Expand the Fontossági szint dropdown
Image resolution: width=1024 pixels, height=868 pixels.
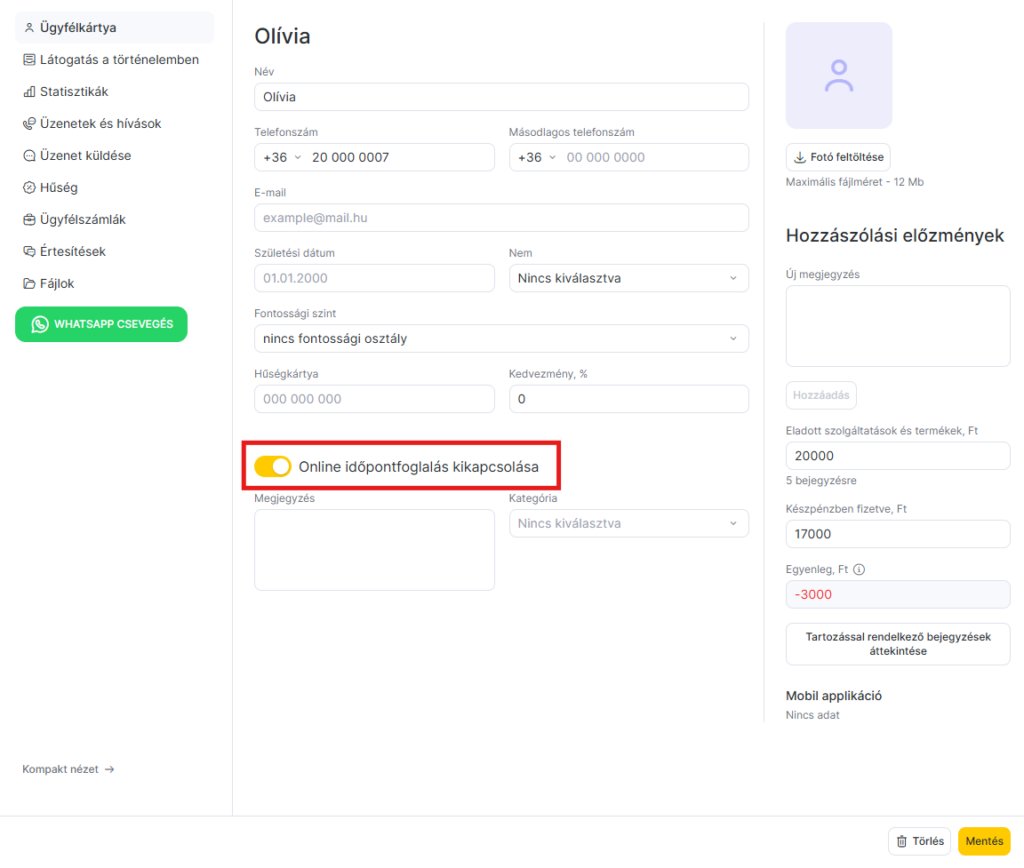(x=501, y=339)
